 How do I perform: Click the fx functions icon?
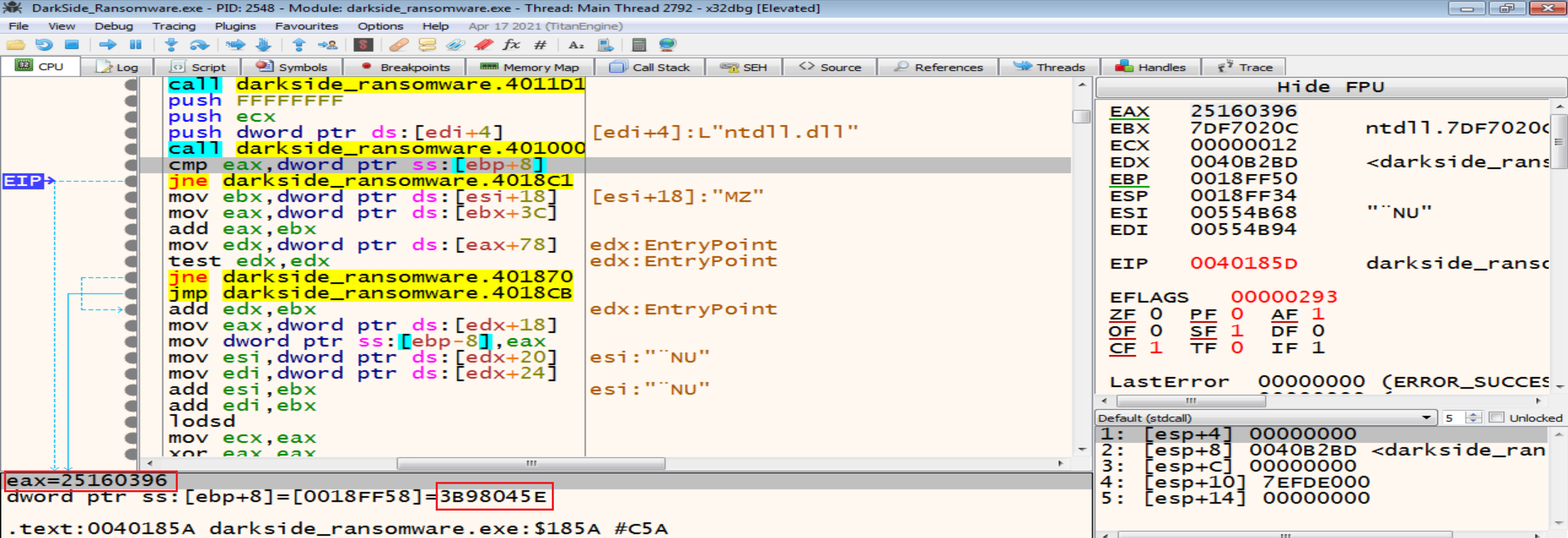click(511, 45)
